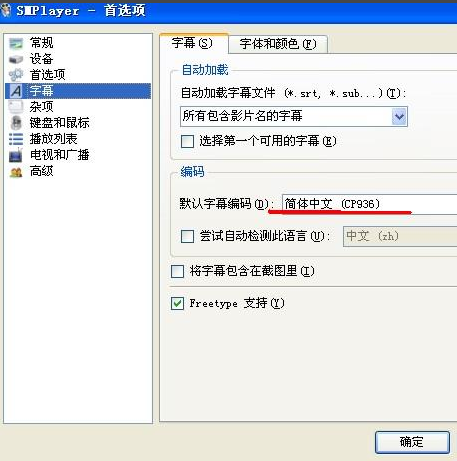Choose the 键盘和鼠标 mouse icon

16,123
